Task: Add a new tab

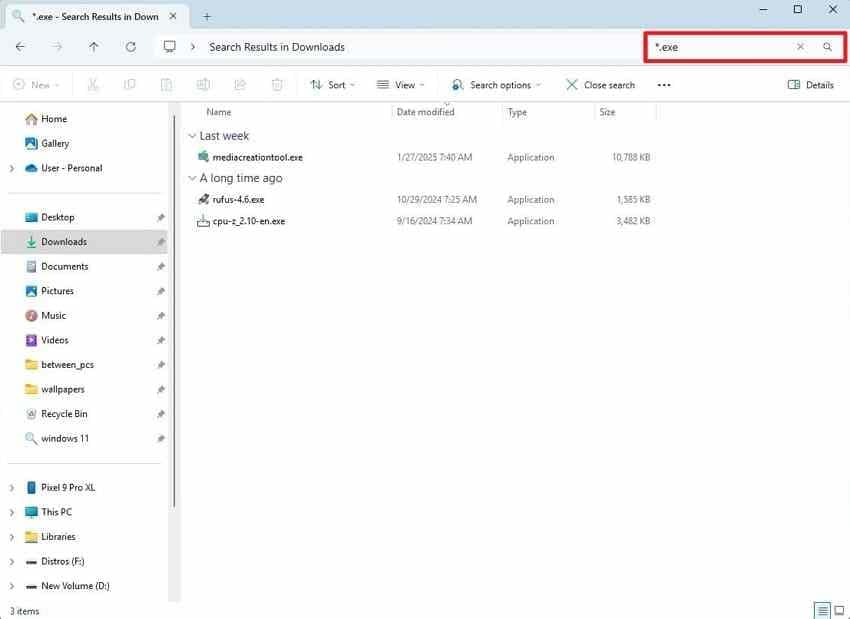Action: point(207,17)
